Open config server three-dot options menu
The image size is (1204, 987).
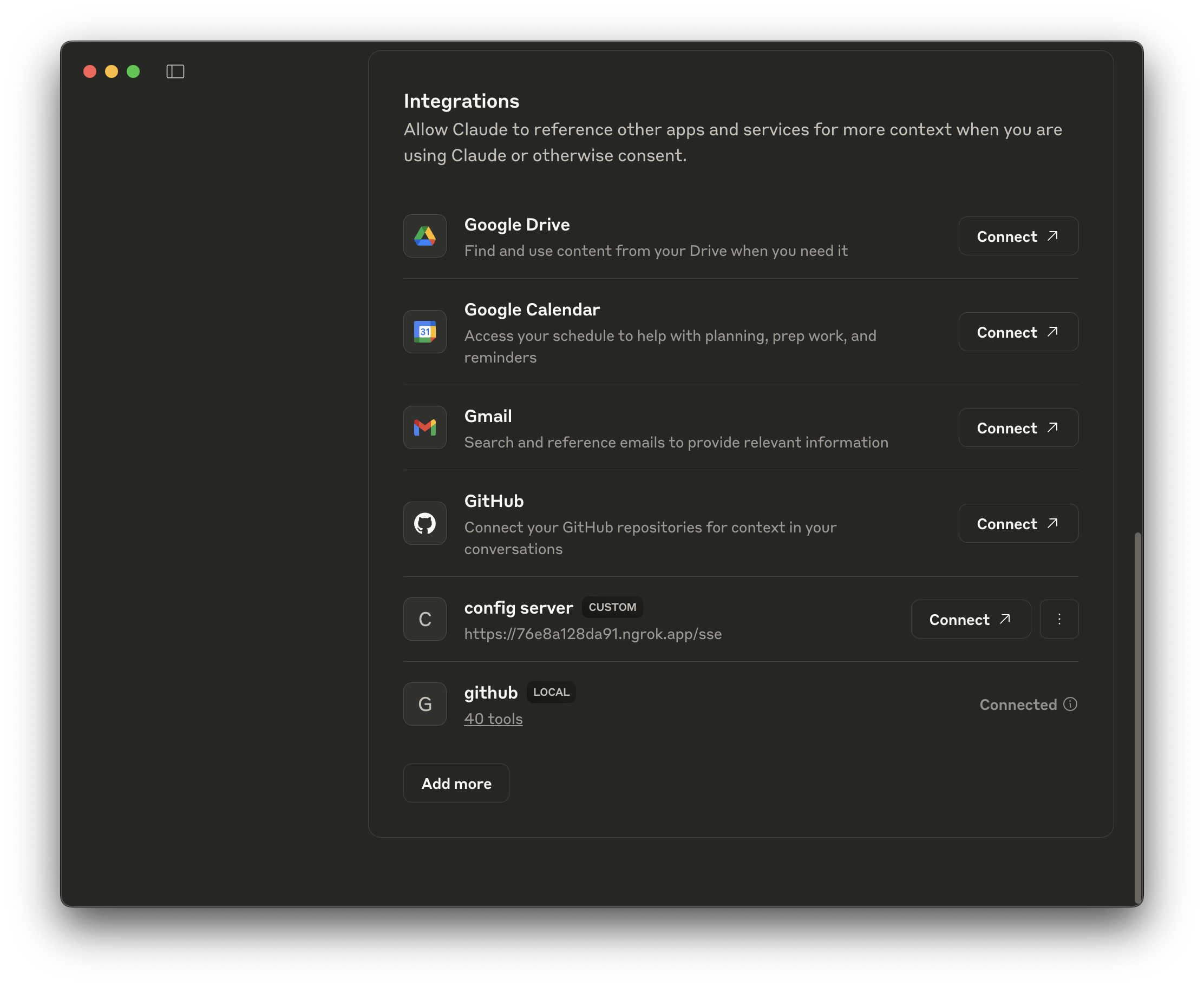[1059, 619]
